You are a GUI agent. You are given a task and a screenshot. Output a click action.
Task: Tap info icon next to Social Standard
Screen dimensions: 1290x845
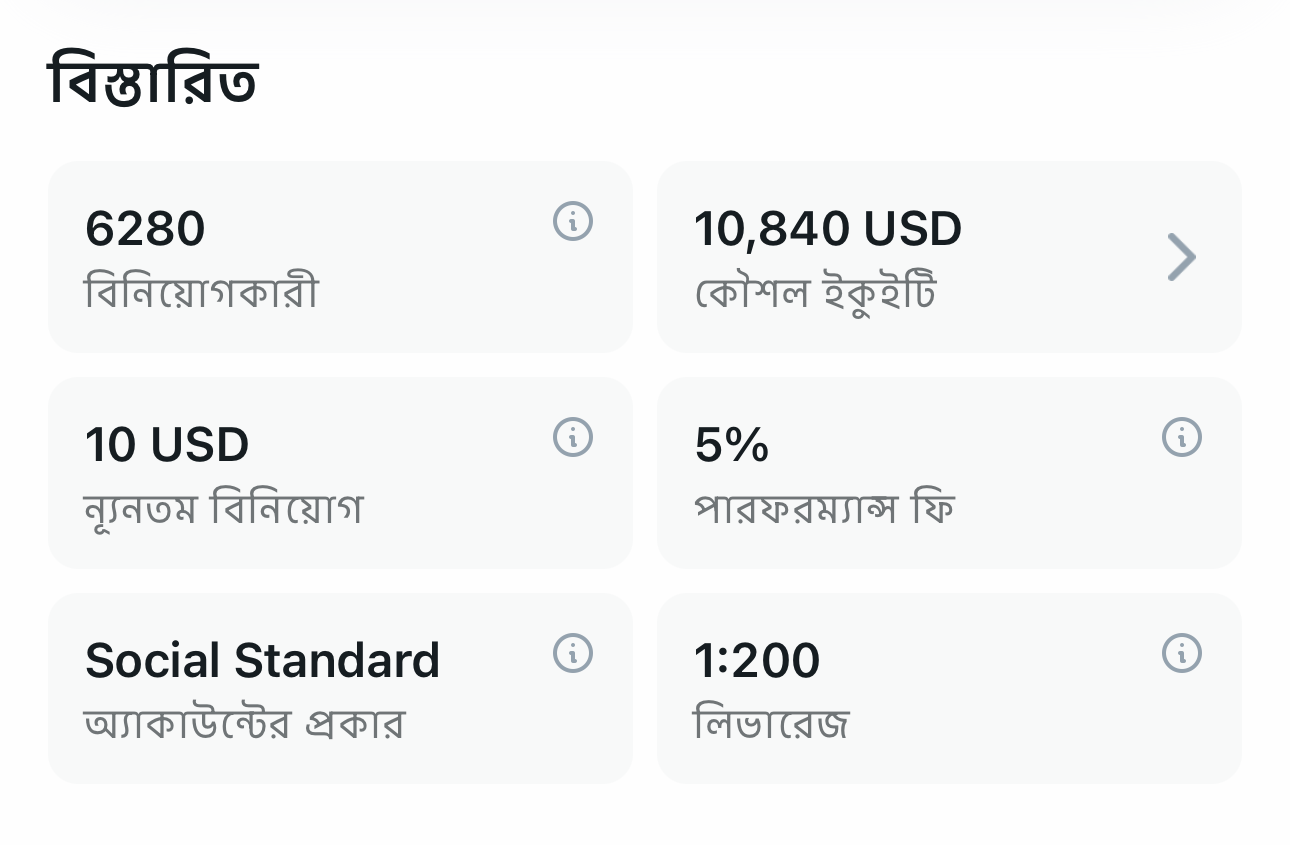pos(573,653)
